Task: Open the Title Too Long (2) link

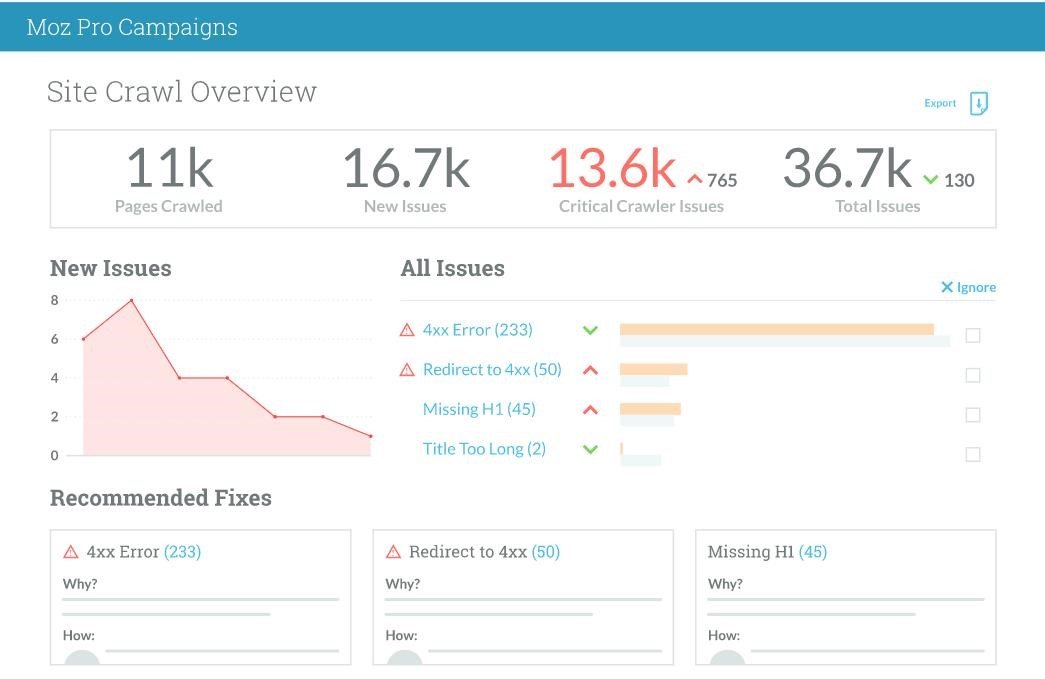Action: 484,449
